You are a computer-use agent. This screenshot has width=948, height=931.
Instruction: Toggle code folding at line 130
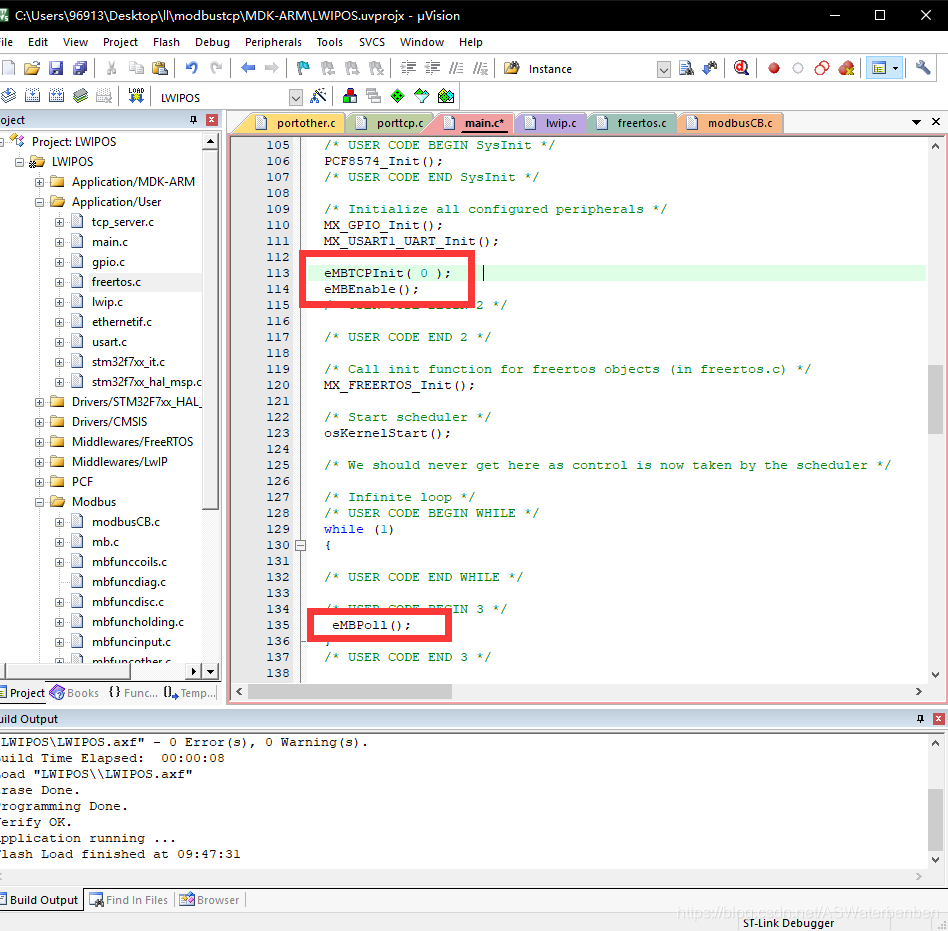300,545
